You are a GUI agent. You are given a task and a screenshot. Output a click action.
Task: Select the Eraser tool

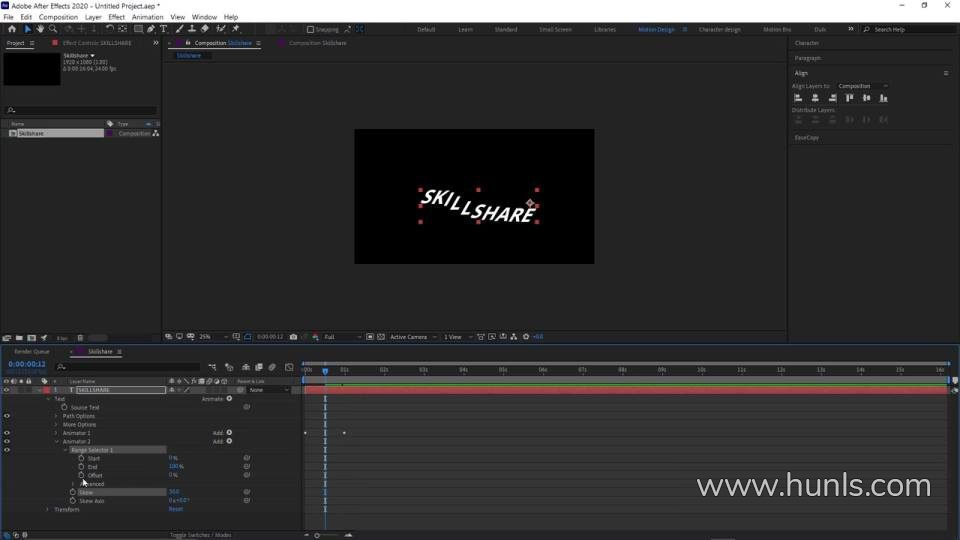204,29
